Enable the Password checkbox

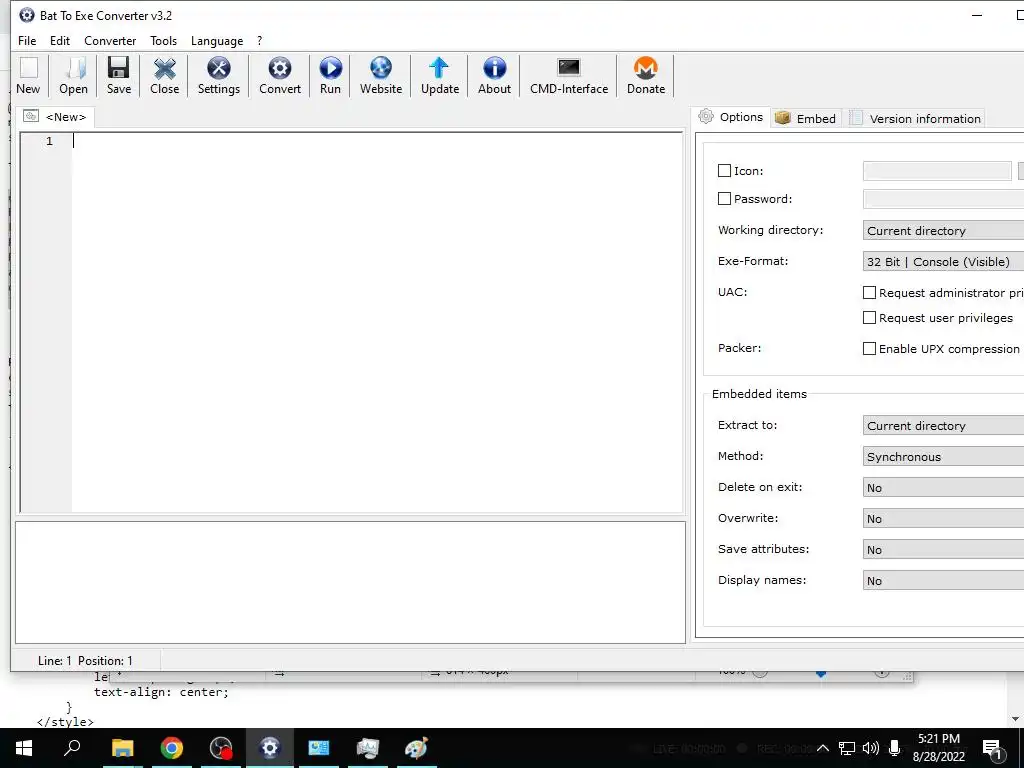click(x=724, y=199)
